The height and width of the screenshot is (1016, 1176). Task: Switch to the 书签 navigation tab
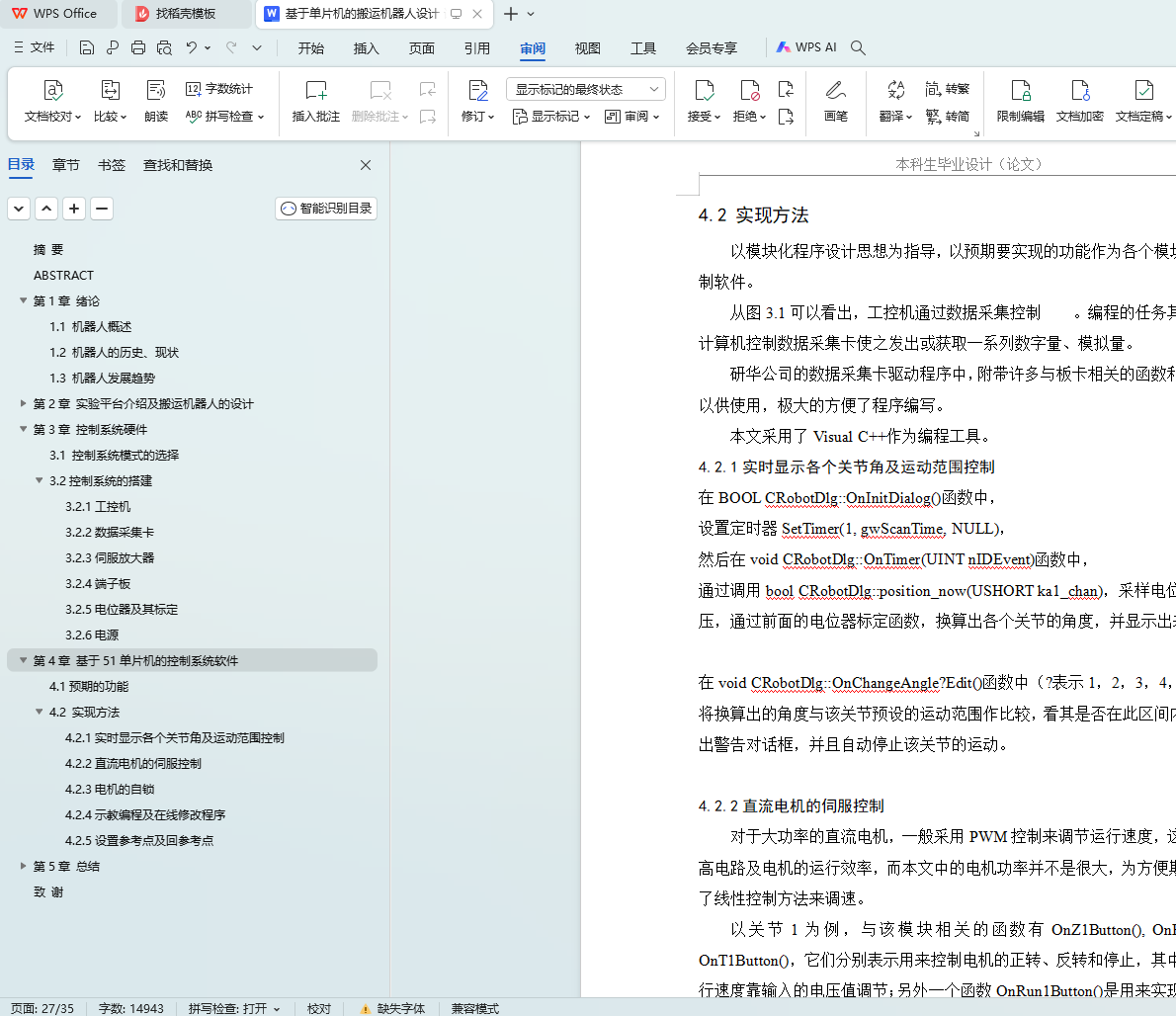[112, 165]
